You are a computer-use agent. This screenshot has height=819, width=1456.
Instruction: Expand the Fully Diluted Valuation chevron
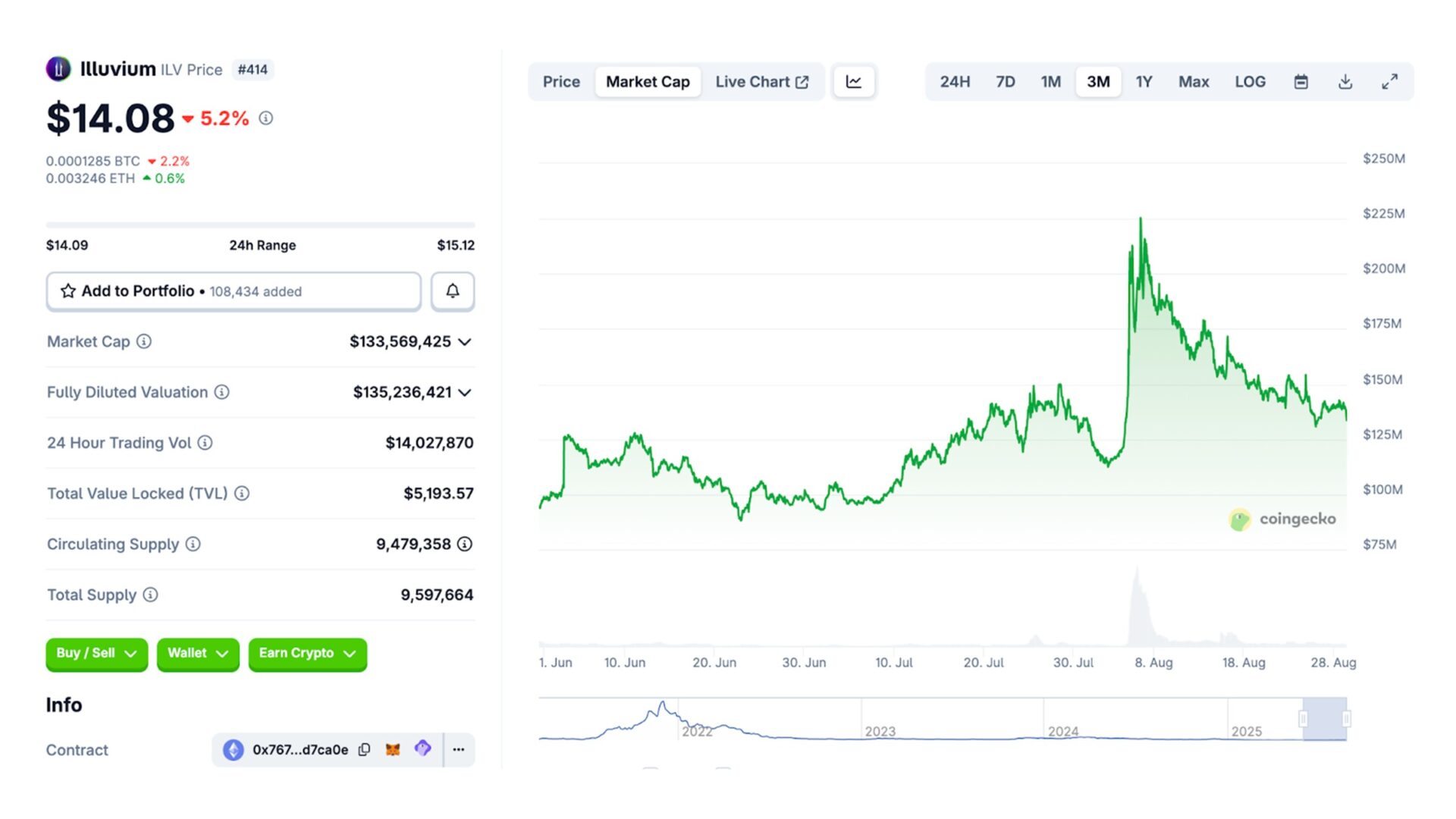click(x=466, y=393)
